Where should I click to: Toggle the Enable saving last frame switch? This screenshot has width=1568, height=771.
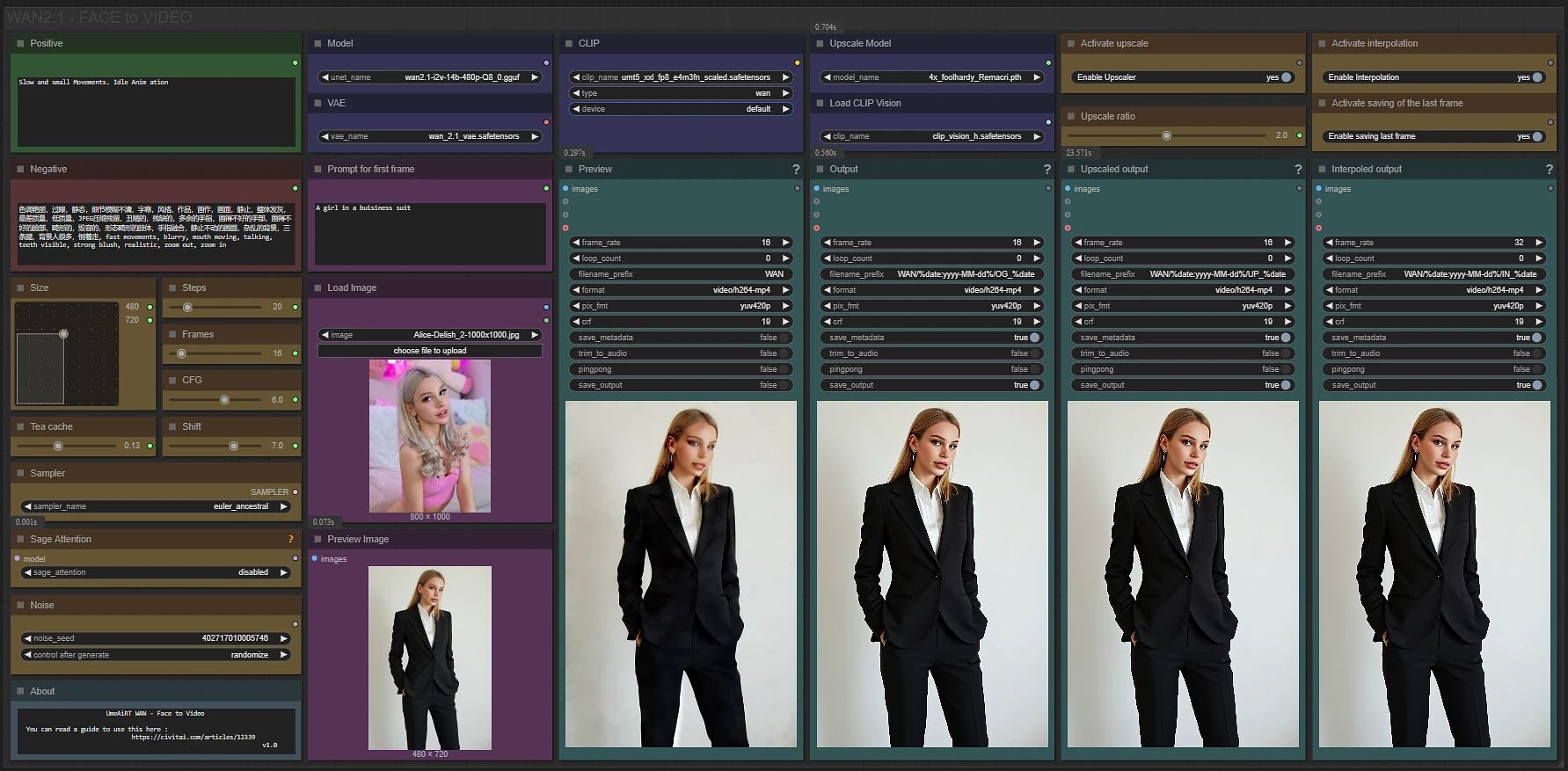click(1537, 136)
